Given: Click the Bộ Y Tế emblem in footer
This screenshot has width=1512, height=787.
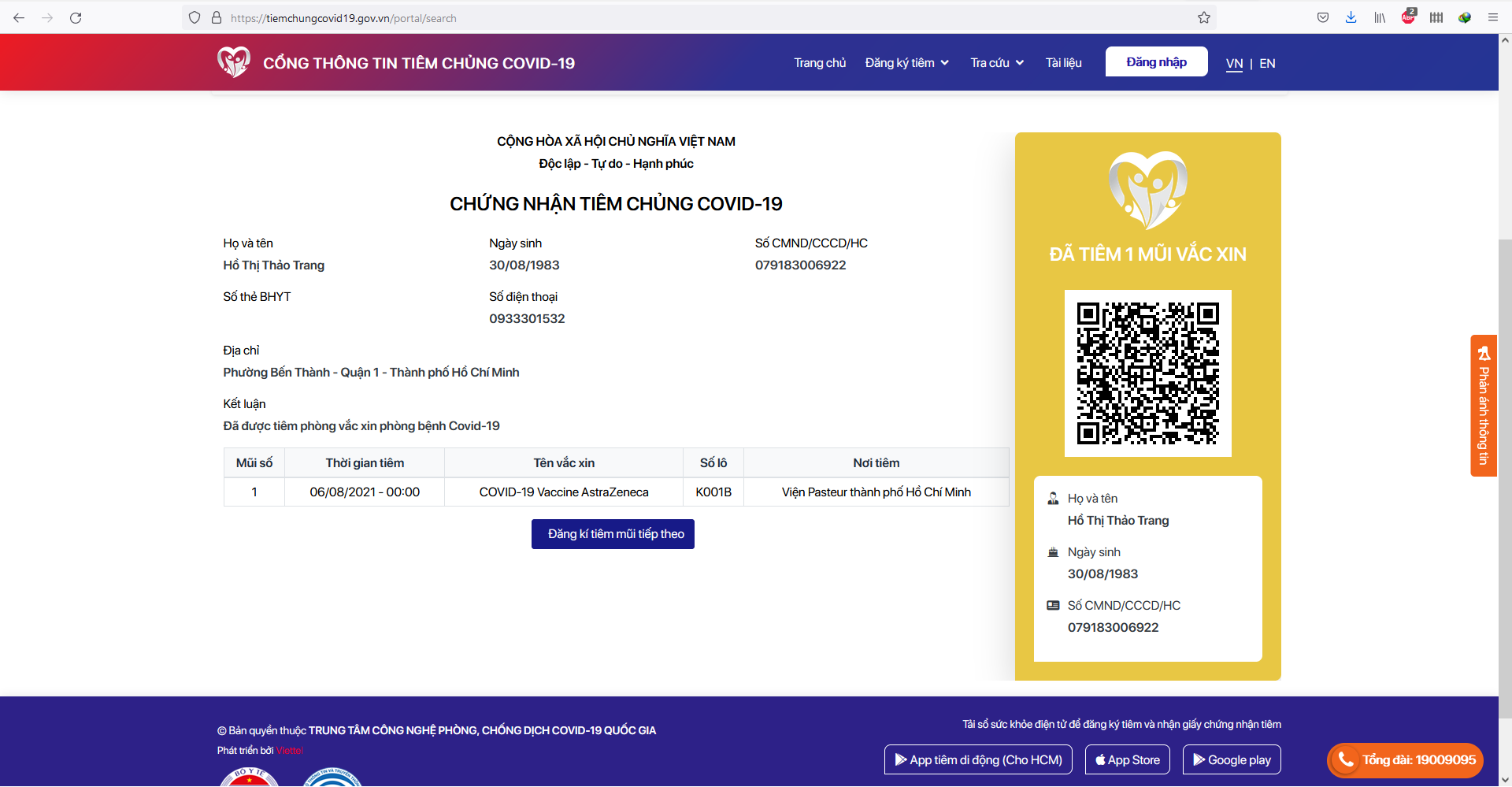Looking at the screenshot, I should pyautogui.click(x=249, y=777).
